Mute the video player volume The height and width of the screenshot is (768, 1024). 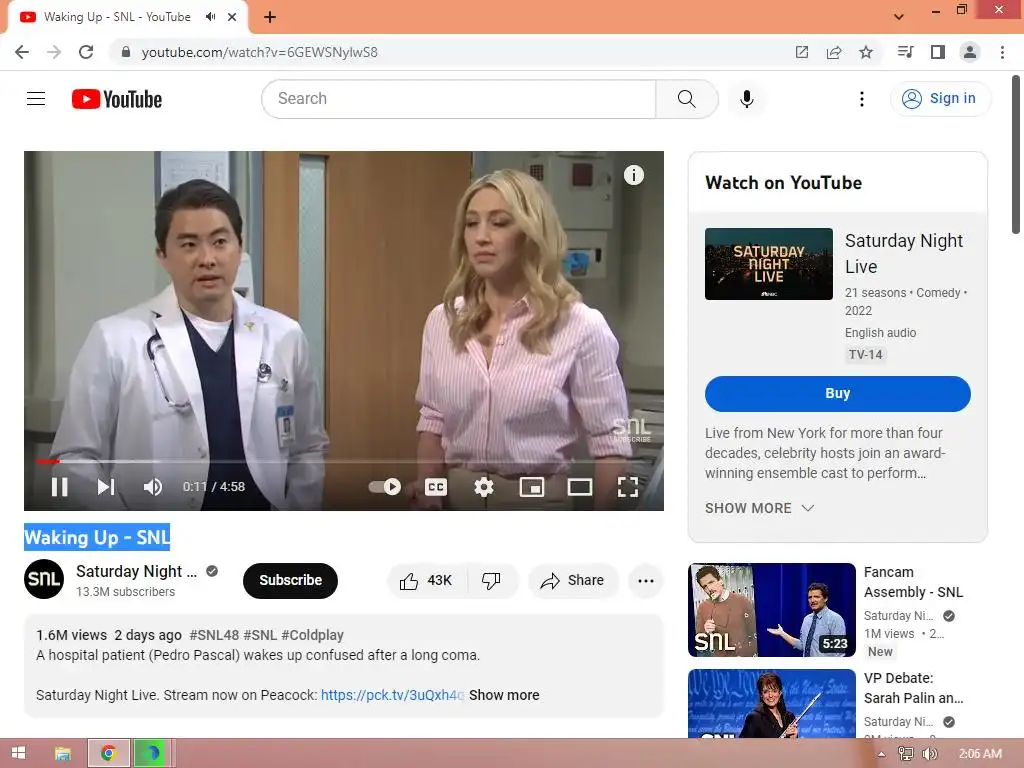coord(153,487)
